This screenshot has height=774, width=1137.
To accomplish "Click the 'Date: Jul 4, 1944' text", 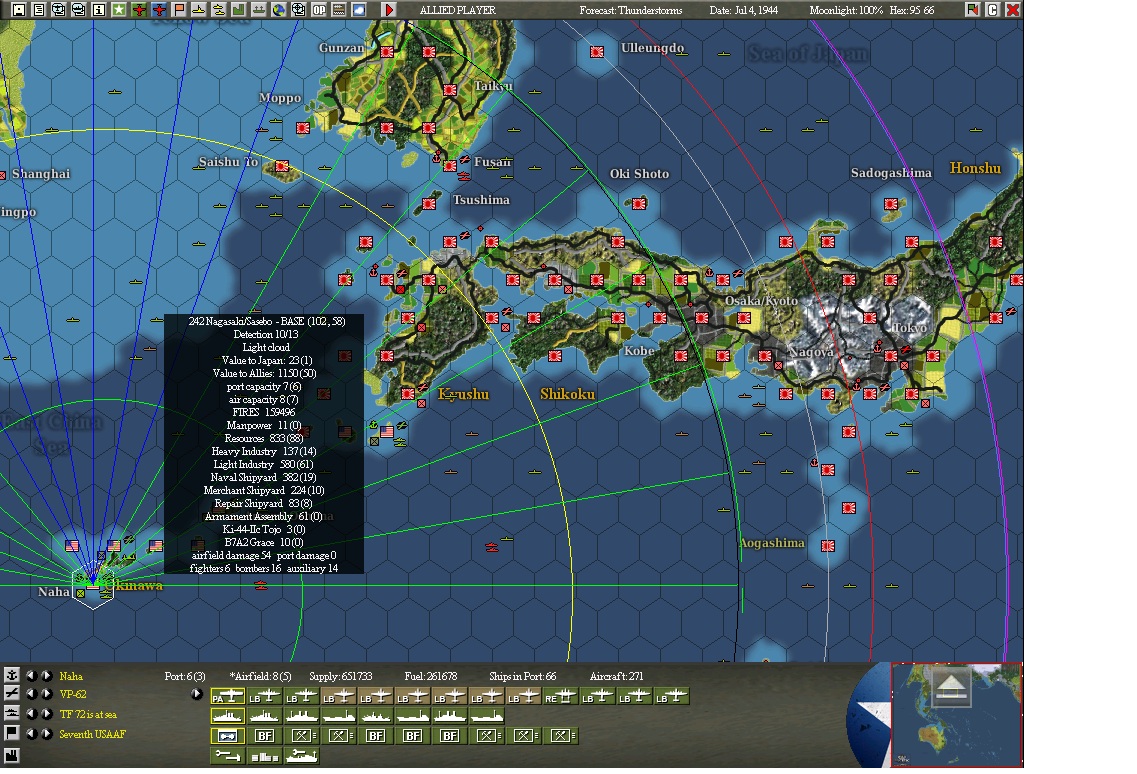I will point(743,10).
